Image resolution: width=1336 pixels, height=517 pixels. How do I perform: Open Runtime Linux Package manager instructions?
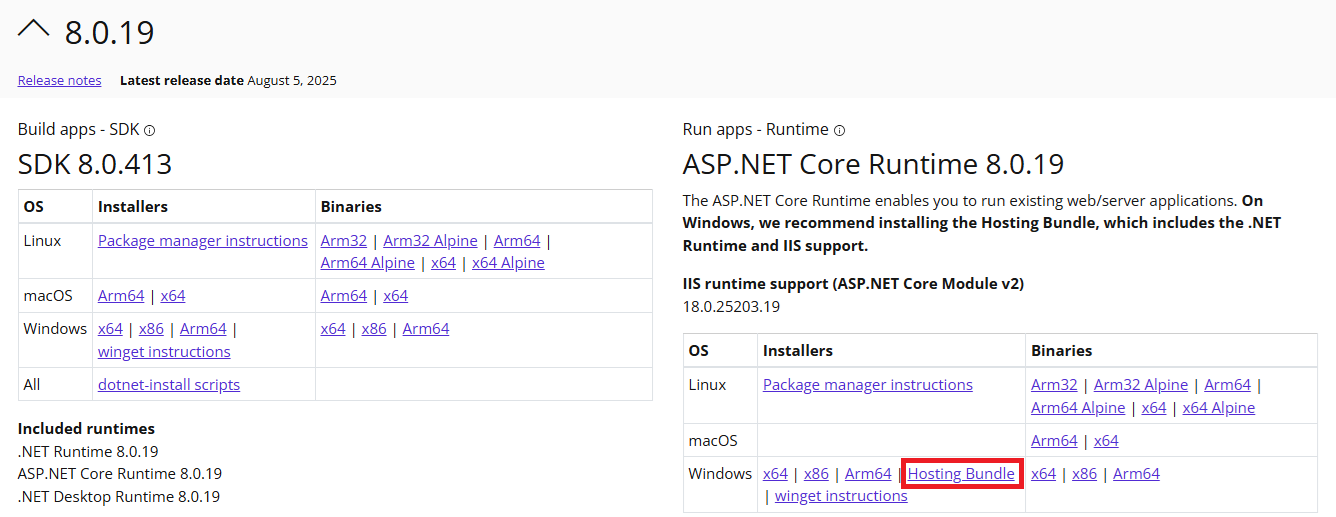point(868,385)
